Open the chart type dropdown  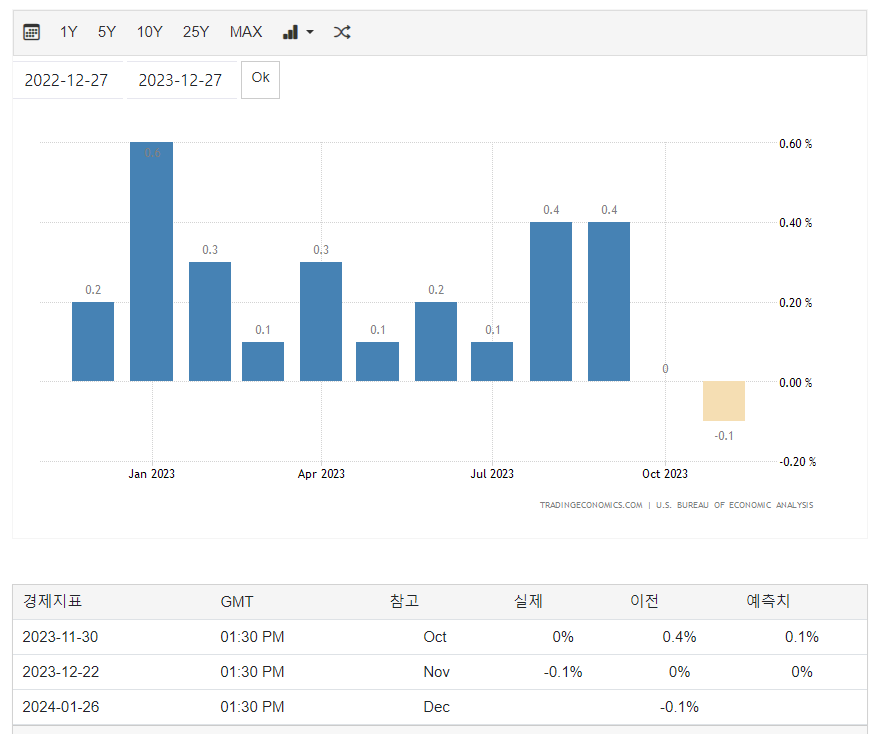tap(298, 32)
